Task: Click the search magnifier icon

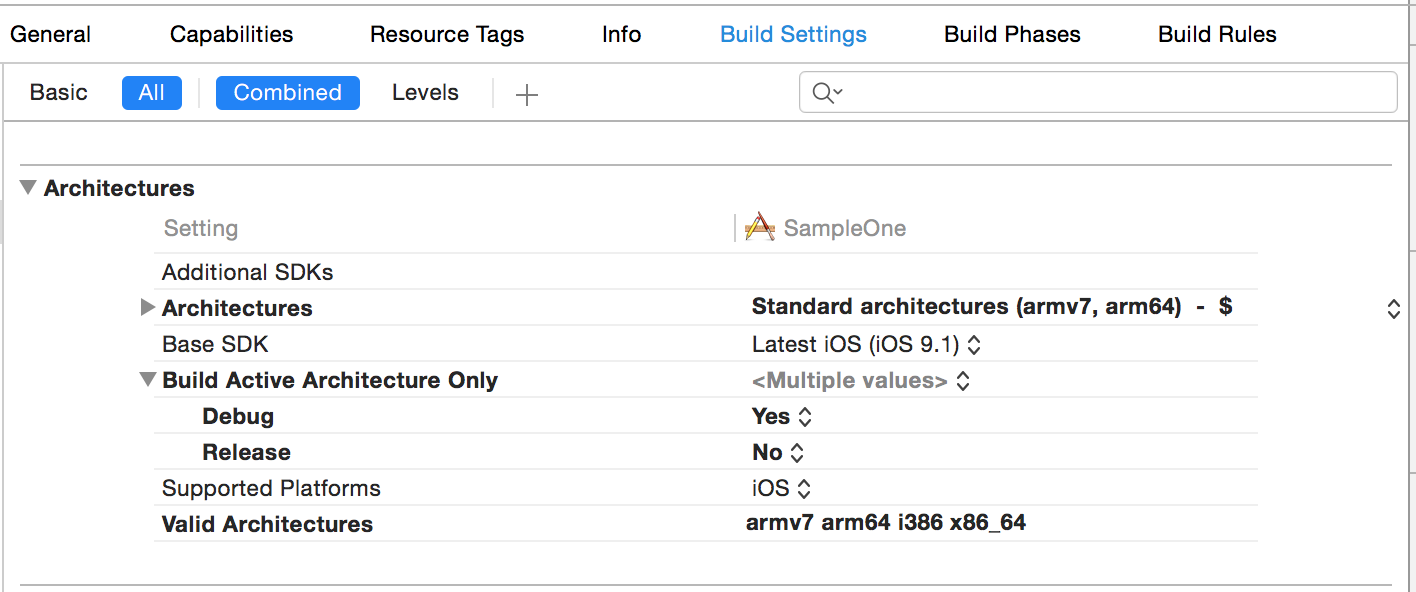Action: (827, 93)
